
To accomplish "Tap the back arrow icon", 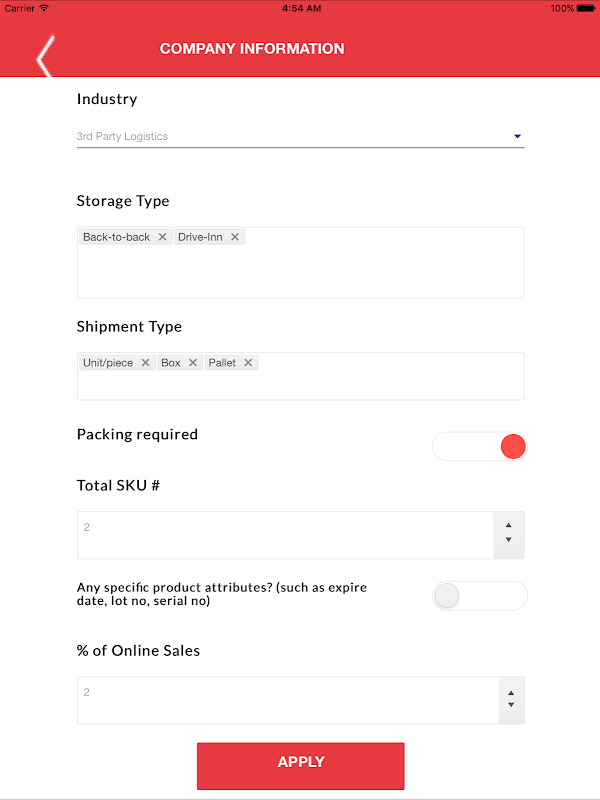I will [x=44, y=57].
